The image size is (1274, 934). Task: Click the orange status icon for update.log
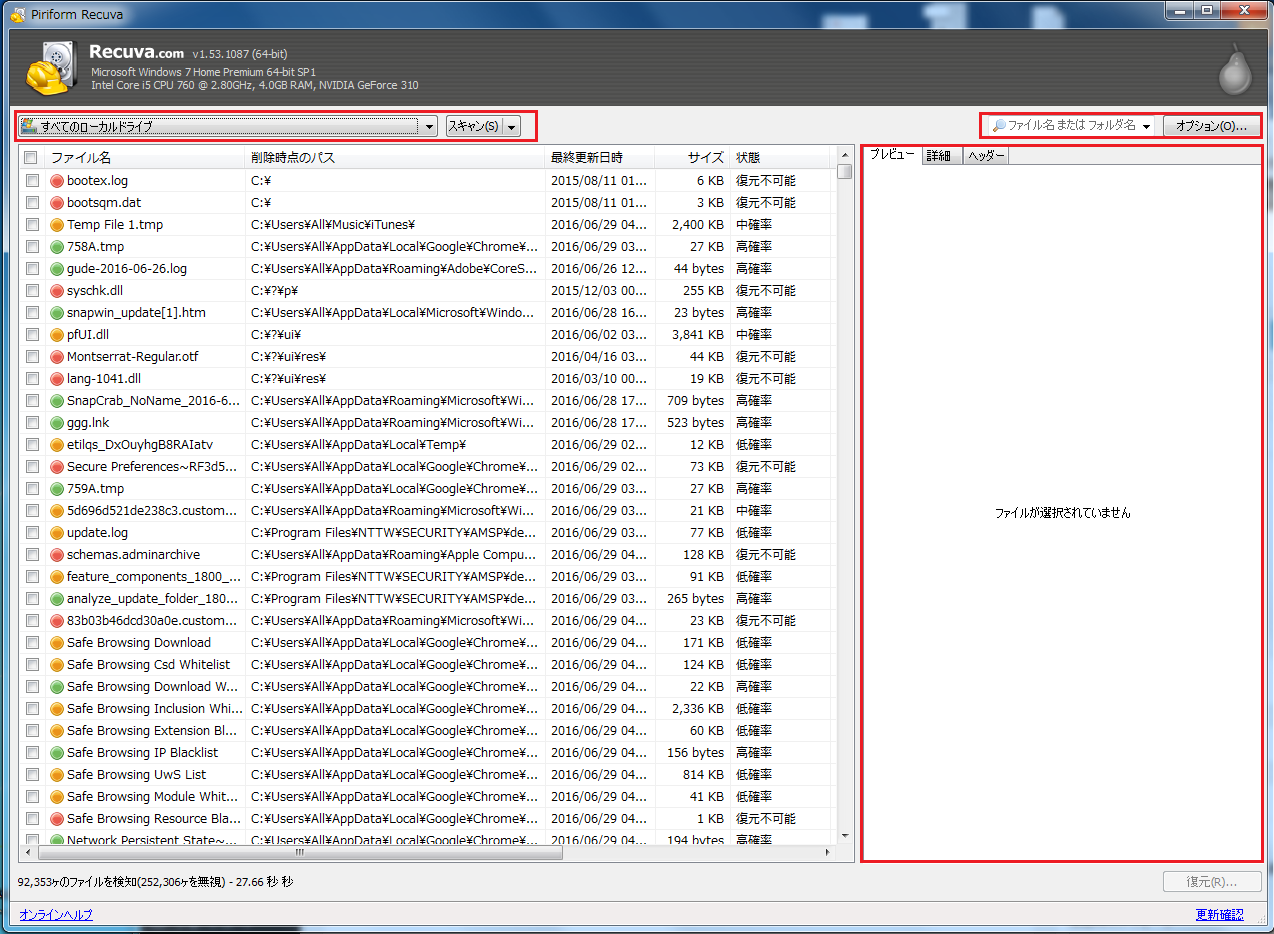57,533
